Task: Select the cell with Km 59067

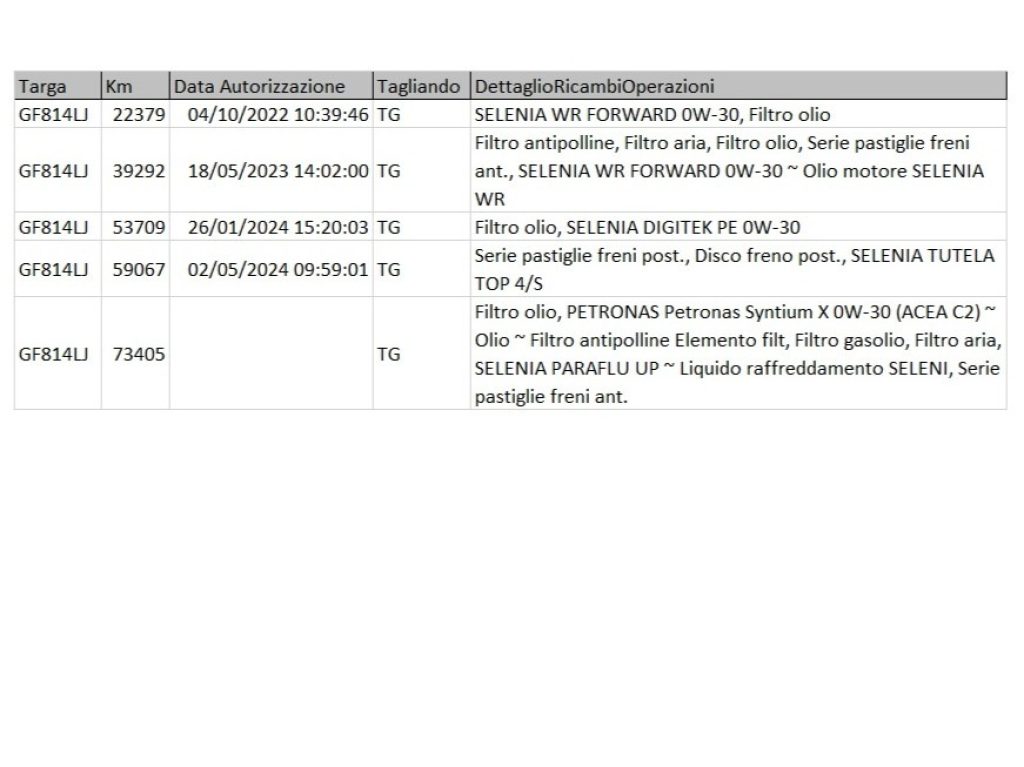Action: pos(135,269)
